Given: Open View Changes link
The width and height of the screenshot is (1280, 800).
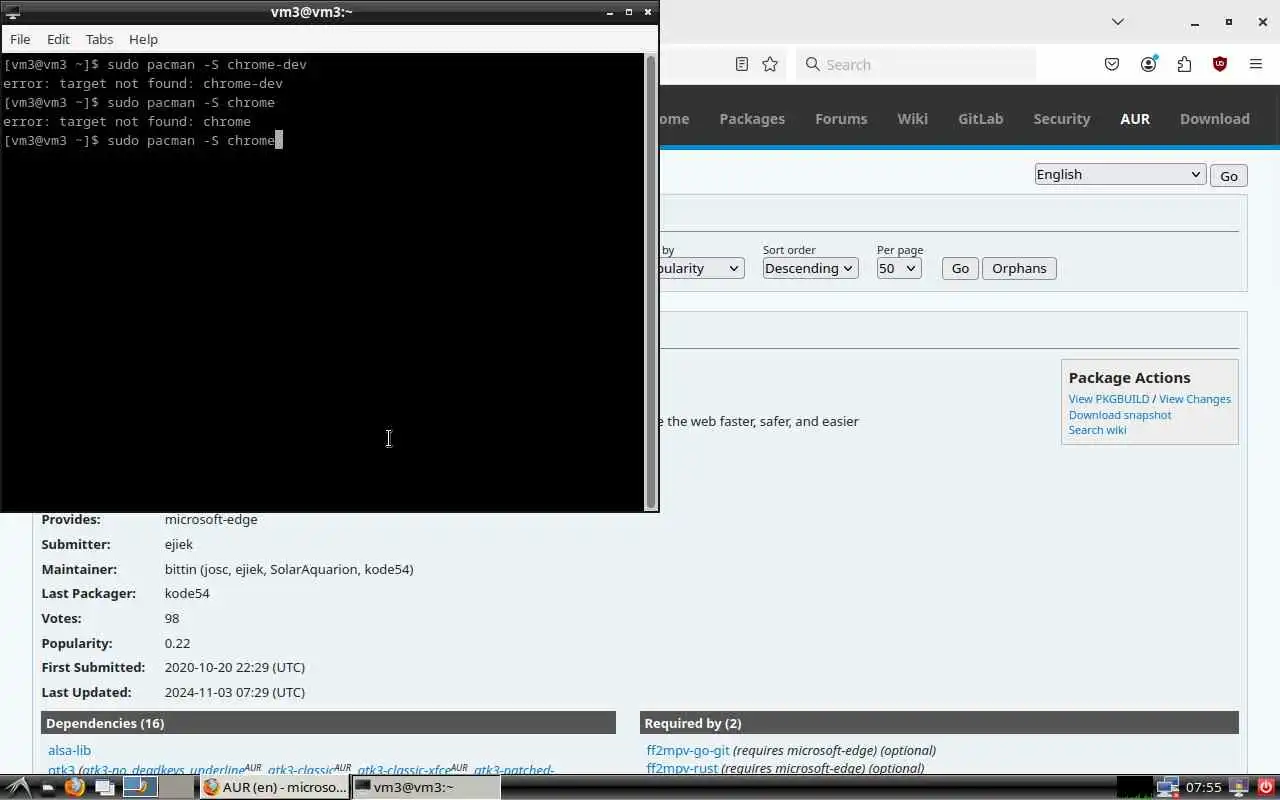Looking at the screenshot, I should (1194, 399).
